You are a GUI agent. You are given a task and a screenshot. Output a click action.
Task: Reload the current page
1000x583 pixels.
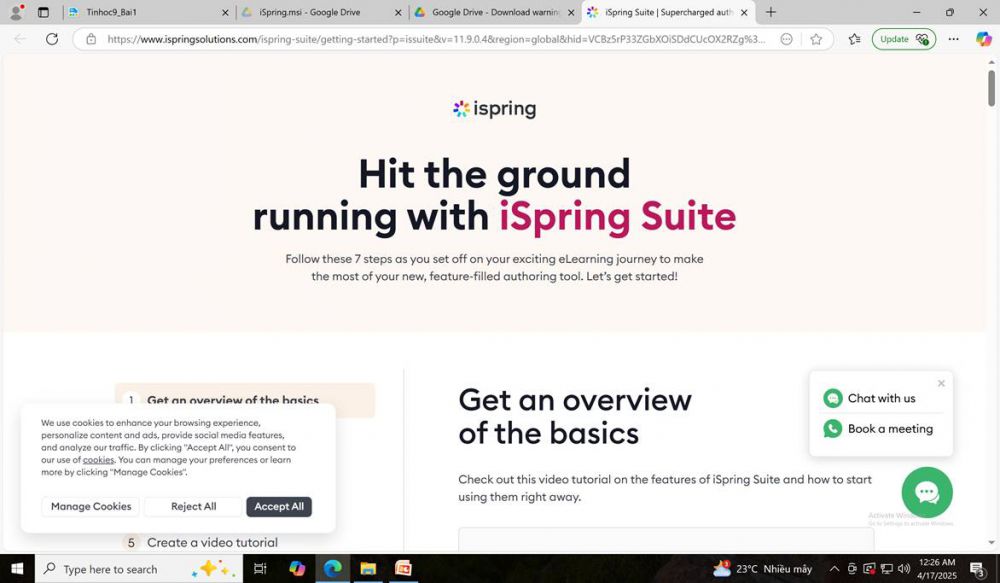pyautogui.click(x=52, y=39)
